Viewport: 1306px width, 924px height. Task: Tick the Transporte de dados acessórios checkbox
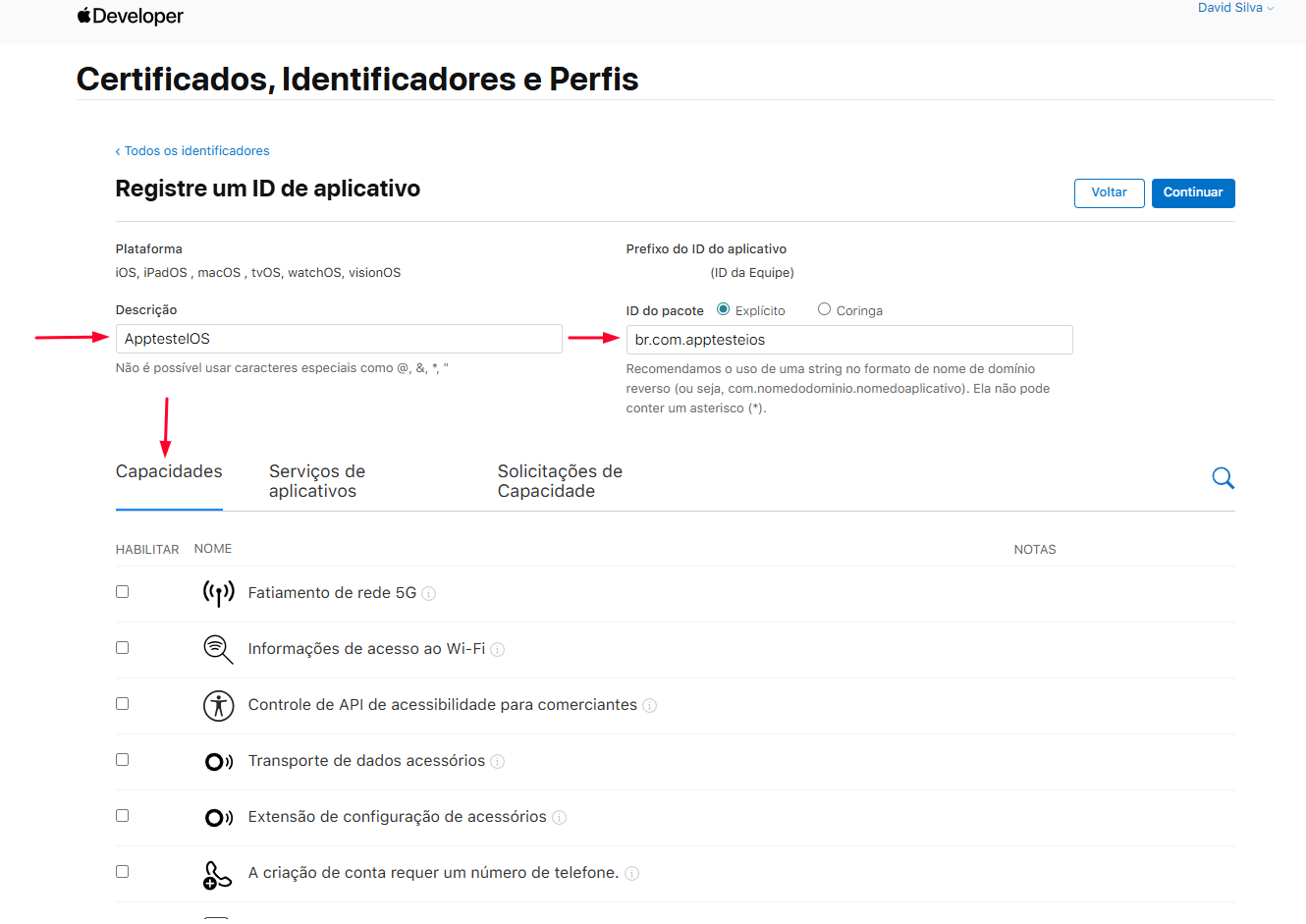click(x=123, y=760)
